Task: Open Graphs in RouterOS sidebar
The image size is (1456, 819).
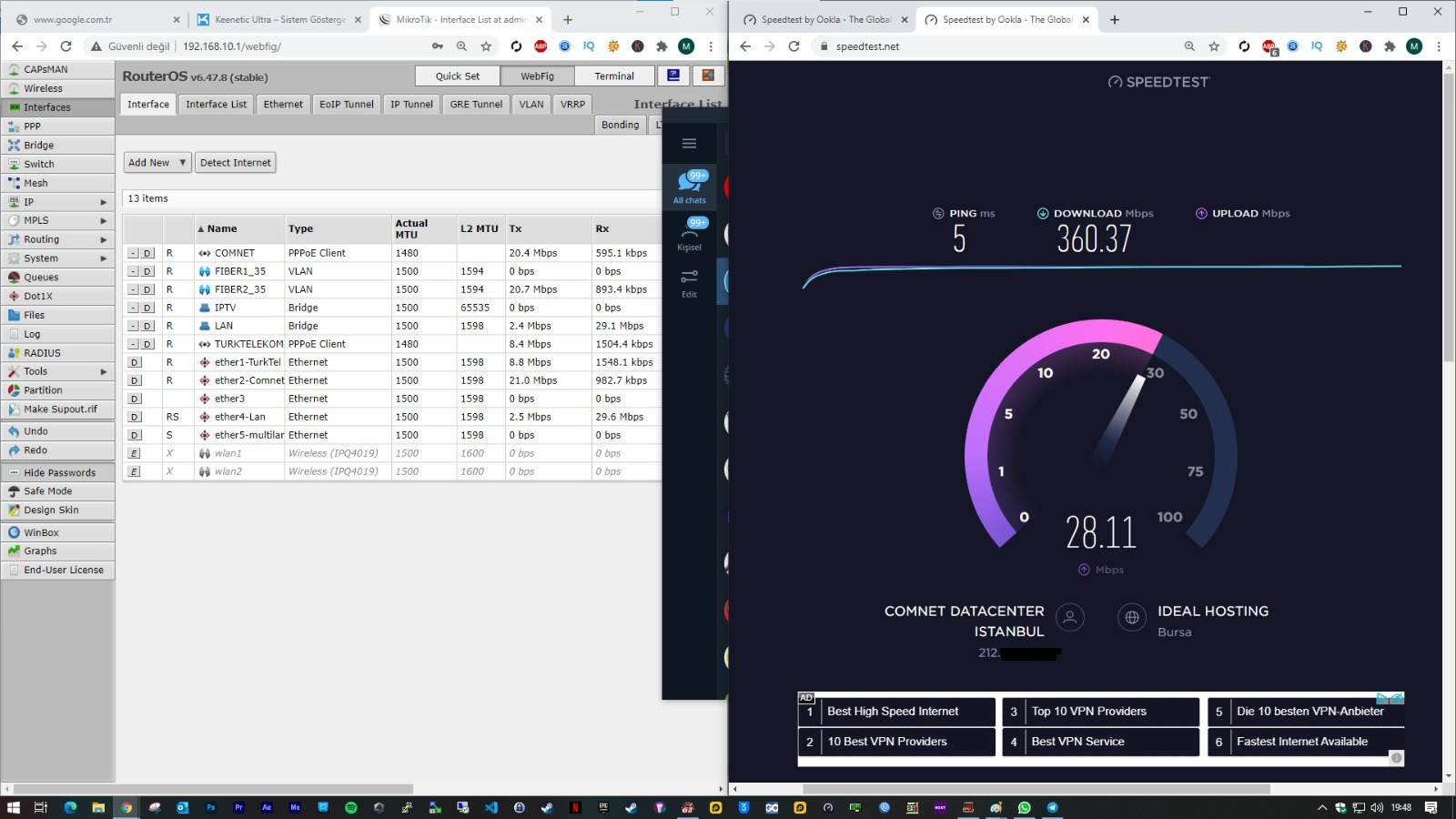Action: (57, 551)
